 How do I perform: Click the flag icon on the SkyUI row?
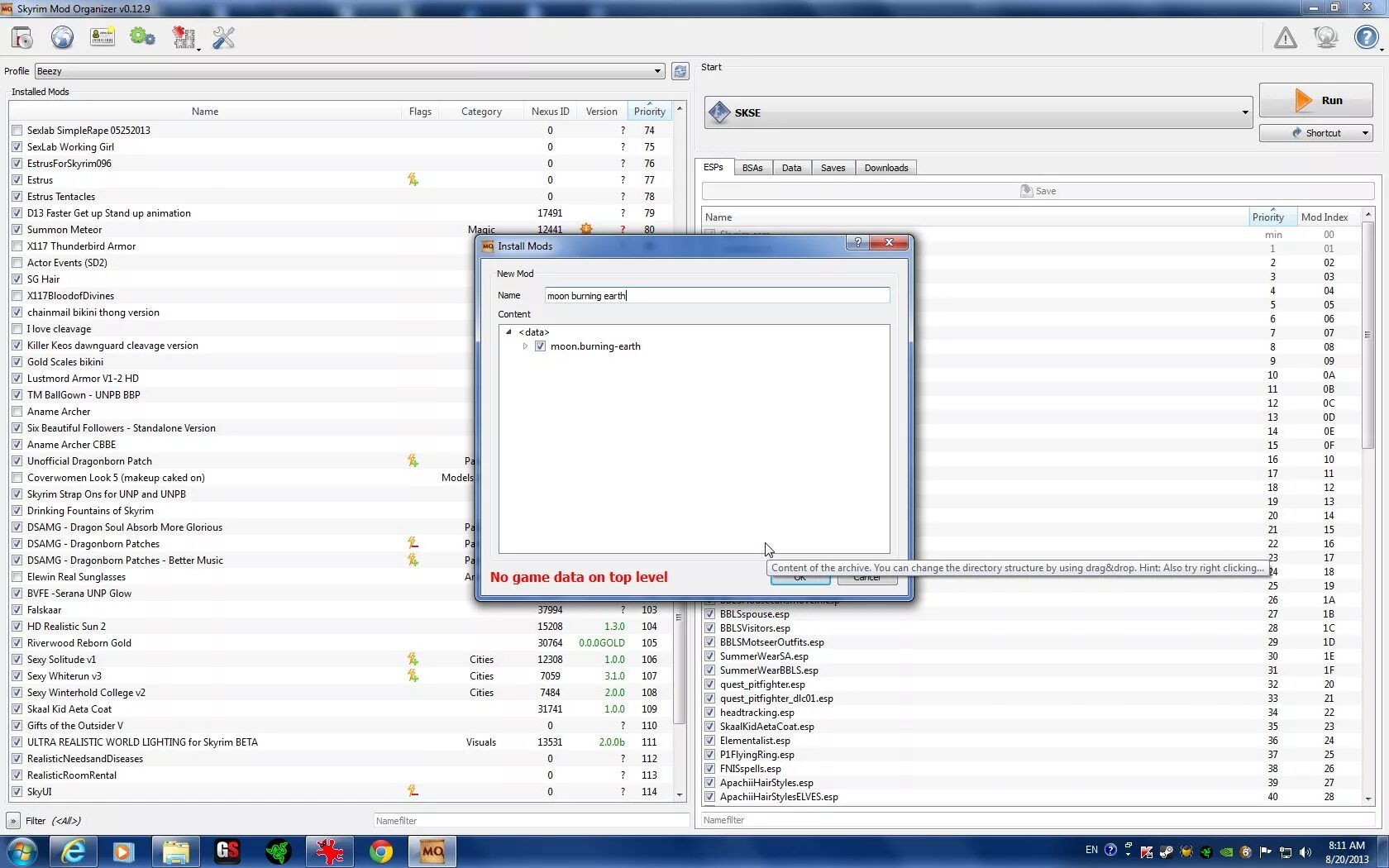[413, 791]
